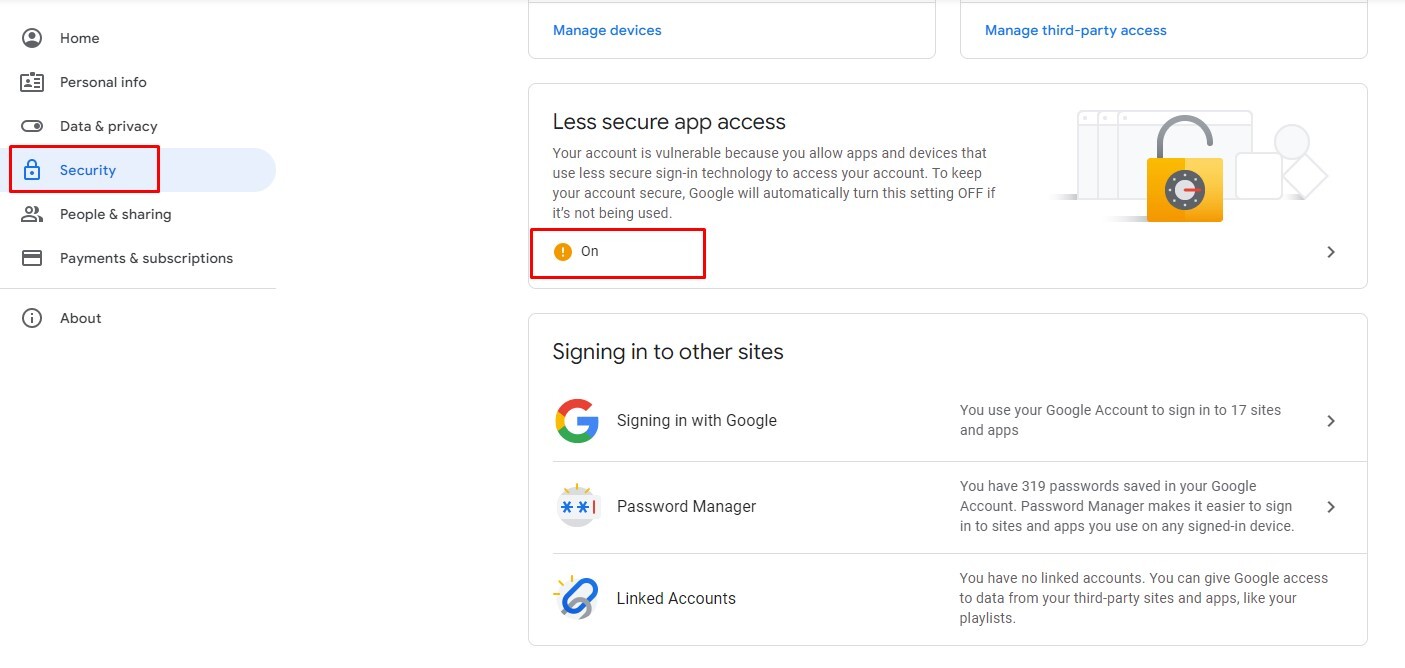Click the Linked Accounts chain icon
Image resolution: width=1405 pixels, height=668 pixels.
577,598
